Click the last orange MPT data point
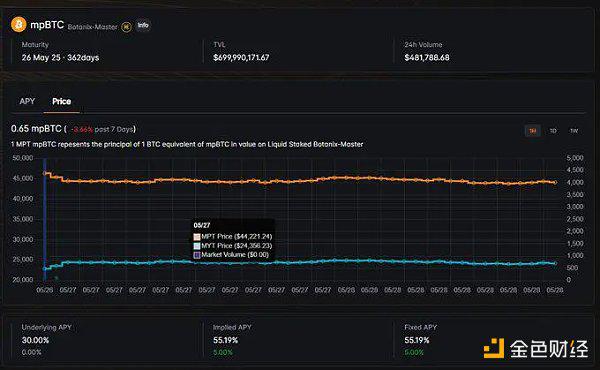The image size is (600, 370). 555,183
